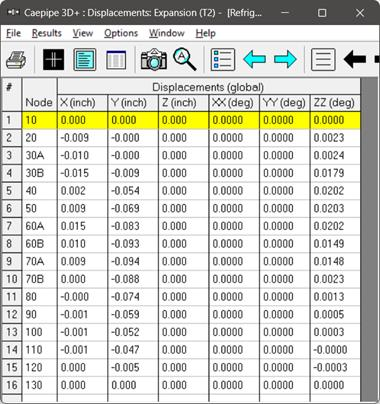Go to next result with cyan right arrow
The width and height of the screenshot is (380, 404).
point(285,60)
